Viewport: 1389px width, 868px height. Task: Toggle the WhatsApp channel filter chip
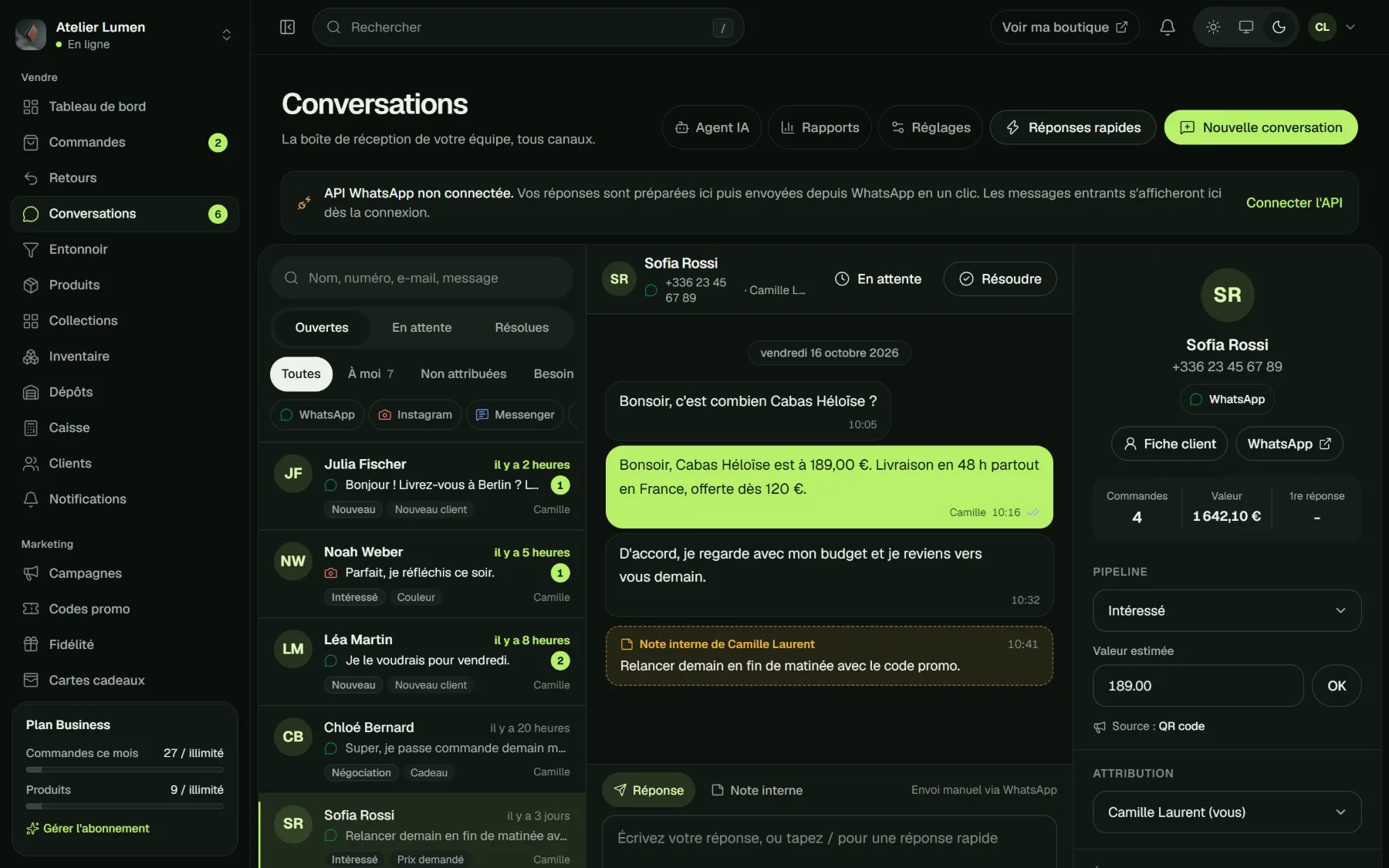317,414
